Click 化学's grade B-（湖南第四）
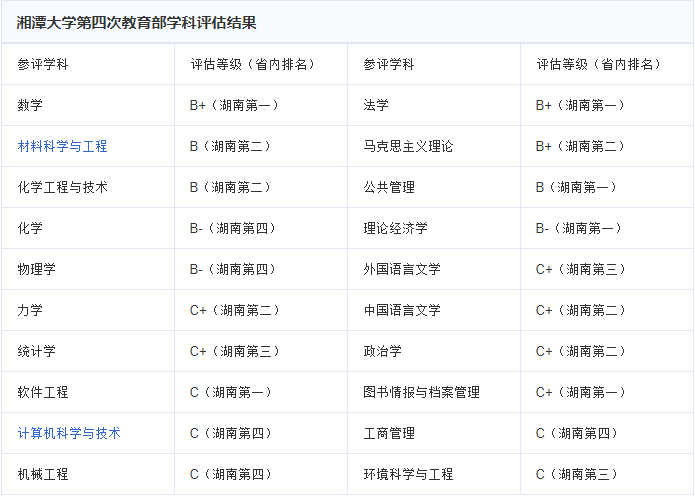The width and height of the screenshot is (695, 496). pyautogui.click(x=232, y=228)
